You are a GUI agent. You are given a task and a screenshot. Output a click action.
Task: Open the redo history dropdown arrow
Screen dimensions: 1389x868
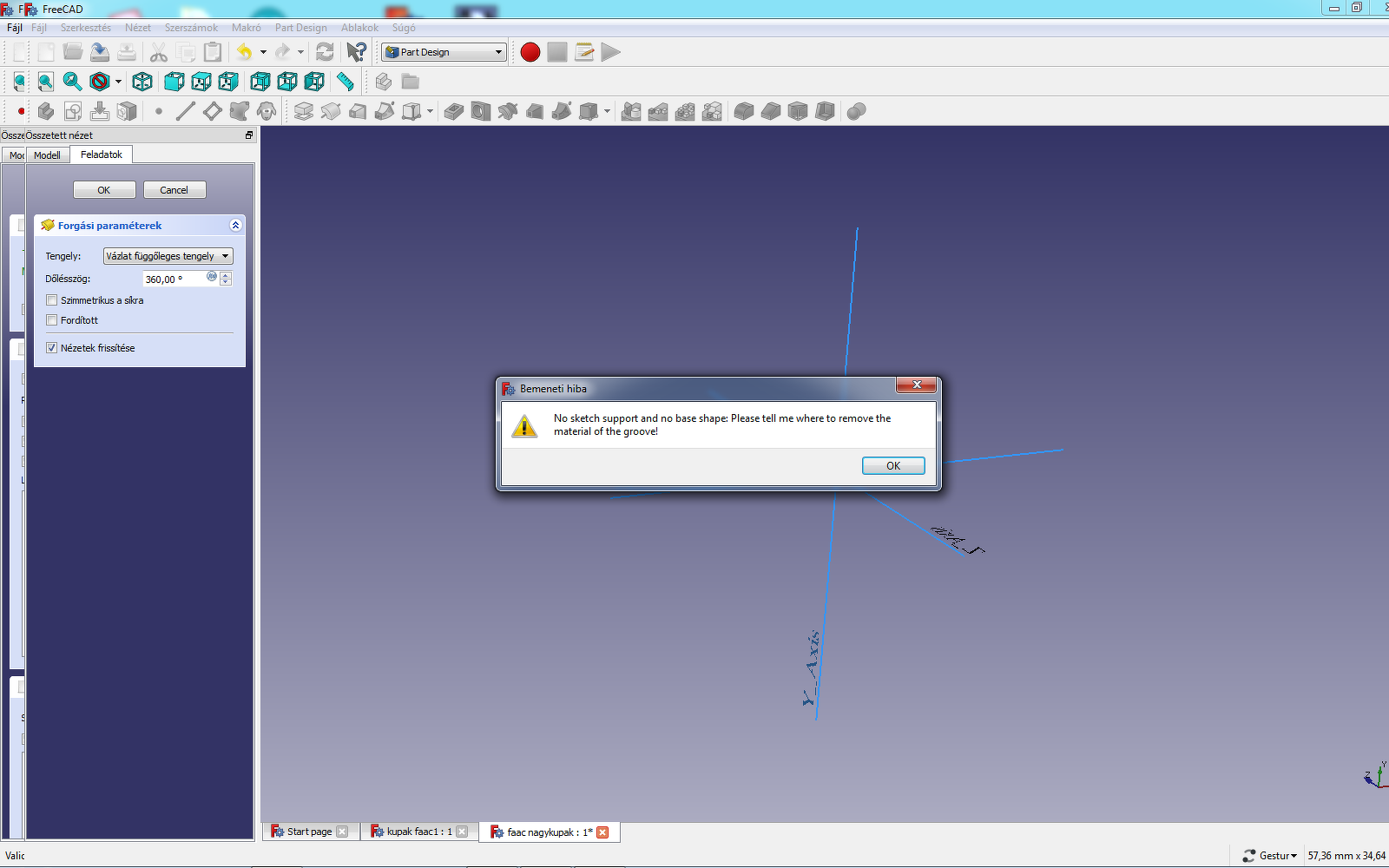click(x=300, y=52)
